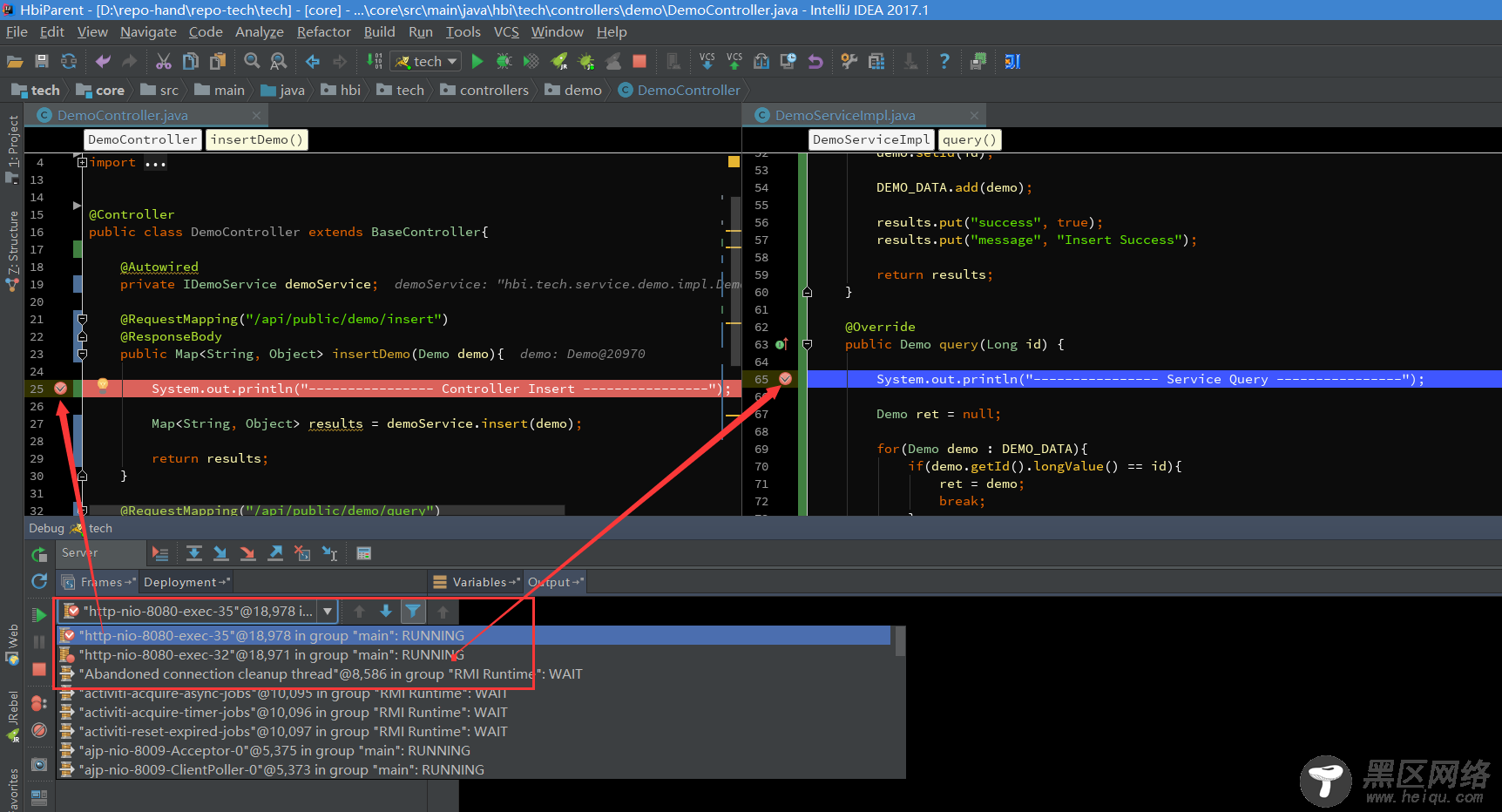Click the Cut scissors icon
This screenshot has height=812, width=1502.
[x=163, y=61]
